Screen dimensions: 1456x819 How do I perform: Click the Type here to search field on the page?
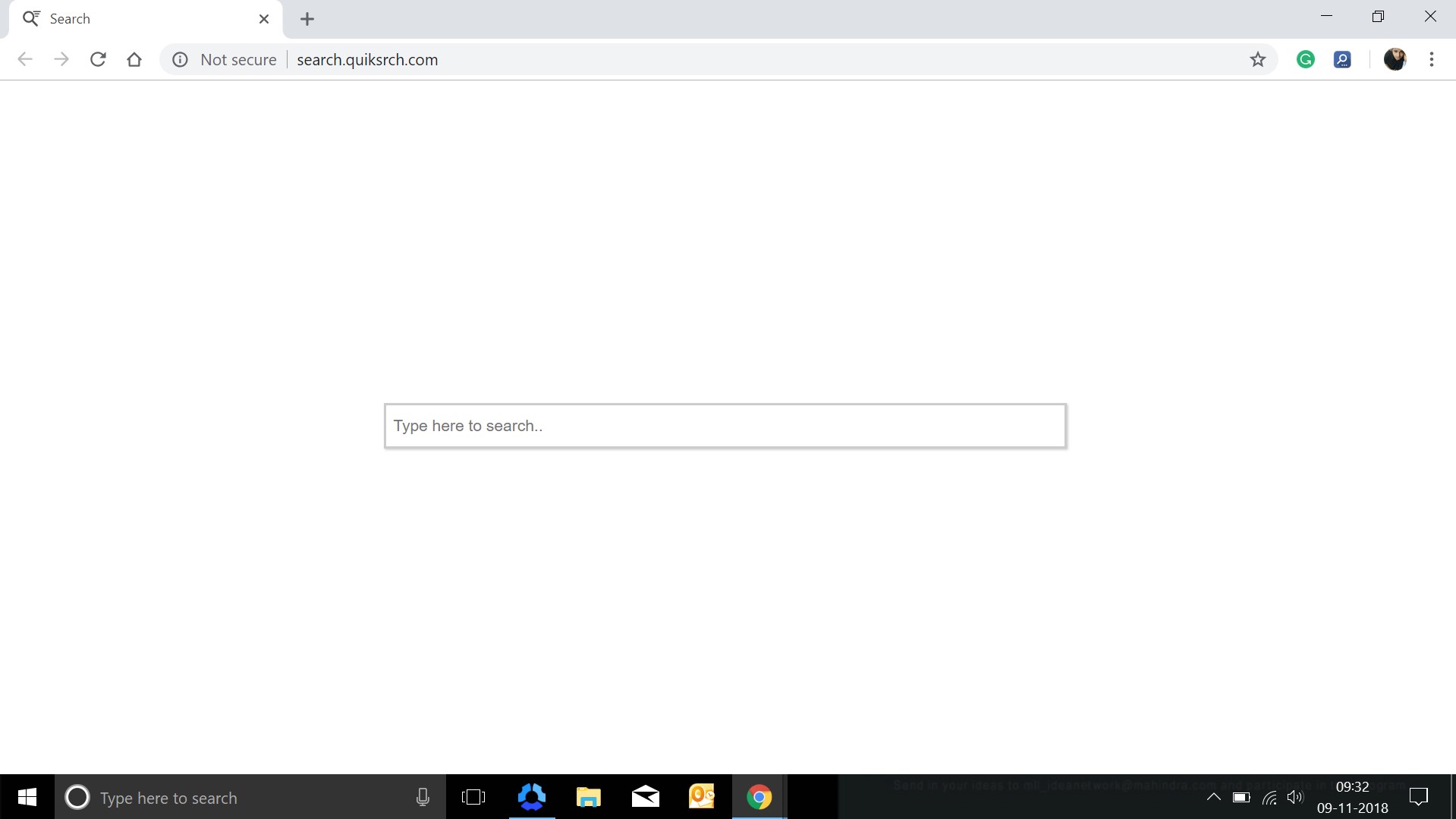point(725,425)
